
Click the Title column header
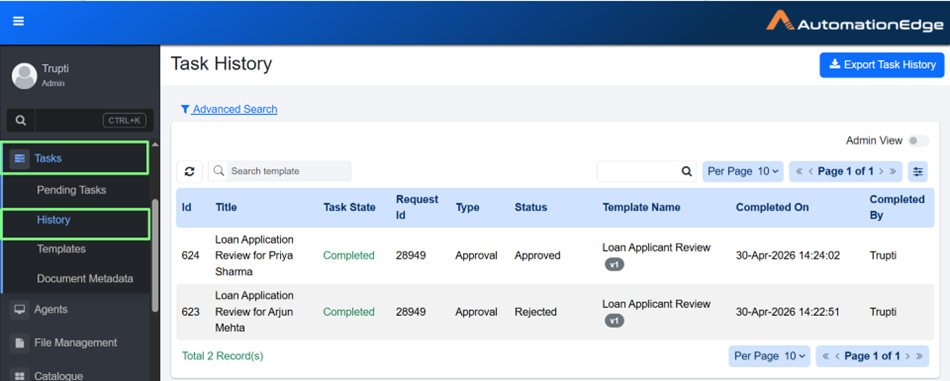(226, 207)
